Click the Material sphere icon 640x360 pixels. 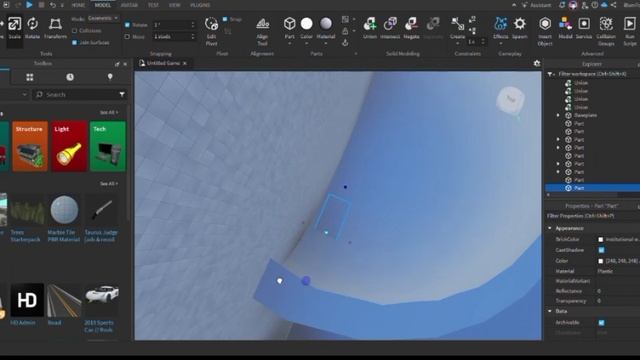[x=326, y=24]
